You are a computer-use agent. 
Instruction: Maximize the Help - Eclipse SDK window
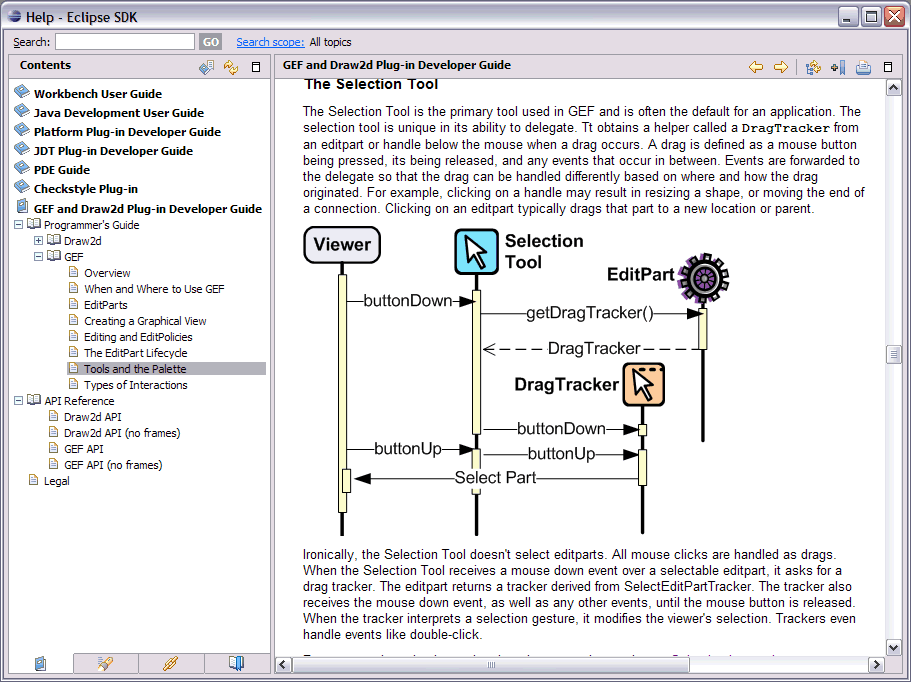point(871,17)
